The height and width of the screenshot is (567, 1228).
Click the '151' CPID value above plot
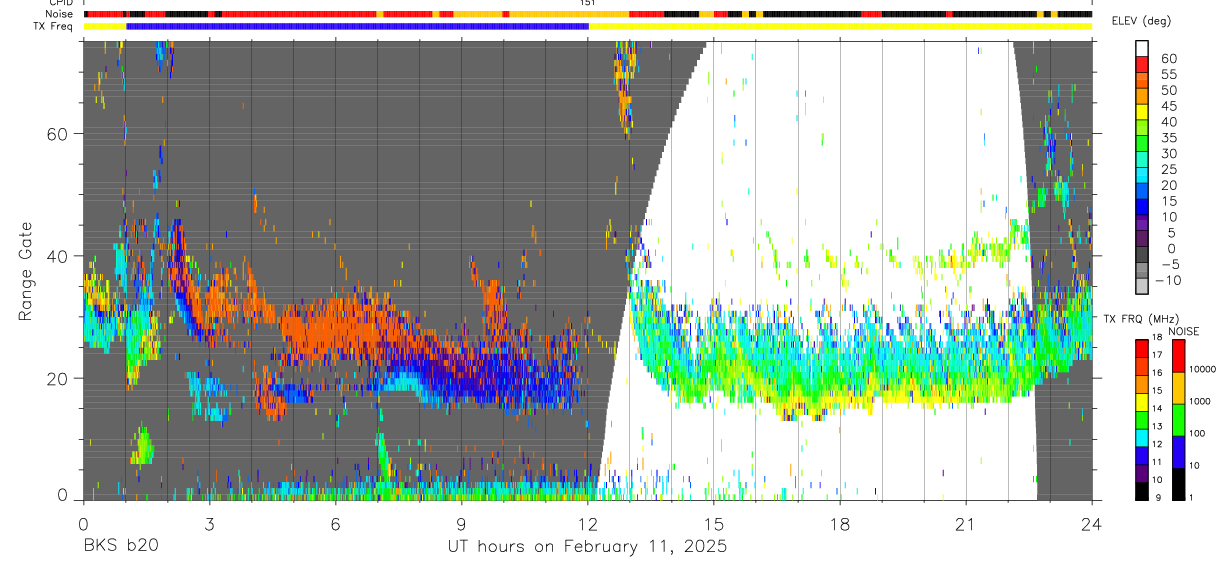click(x=588, y=4)
